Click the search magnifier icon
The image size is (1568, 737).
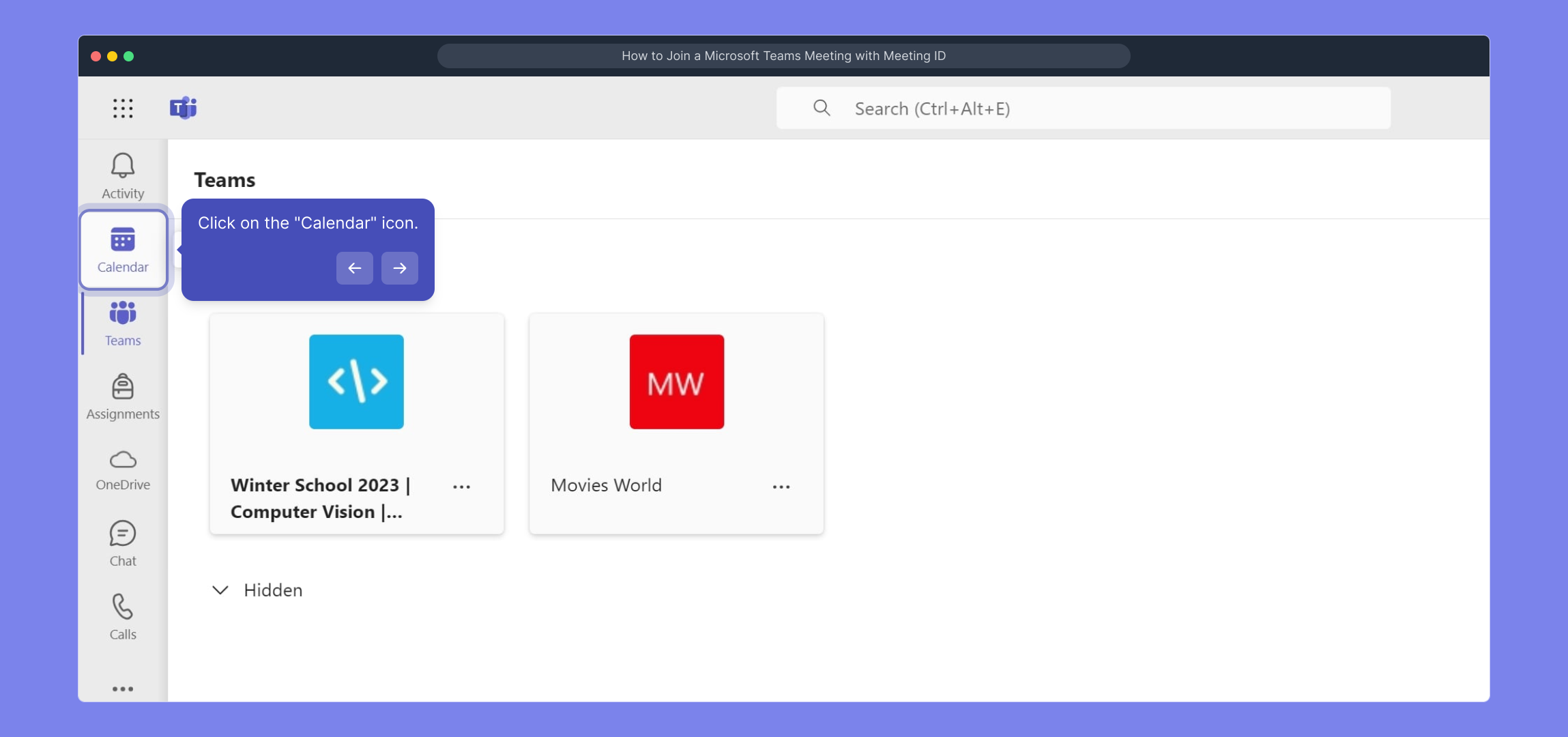pyautogui.click(x=822, y=108)
